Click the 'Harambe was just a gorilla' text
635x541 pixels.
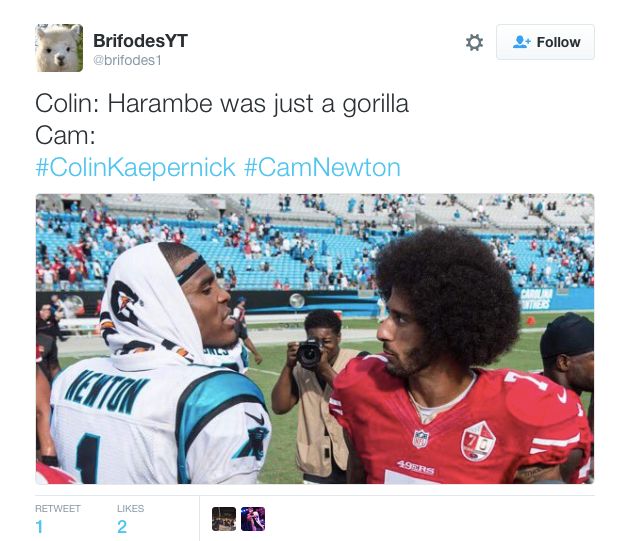(258, 104)
